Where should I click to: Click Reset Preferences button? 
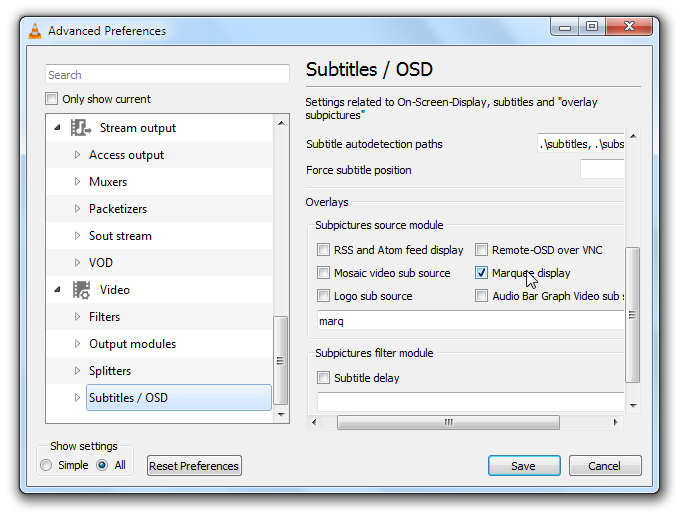tap(194, 466)
